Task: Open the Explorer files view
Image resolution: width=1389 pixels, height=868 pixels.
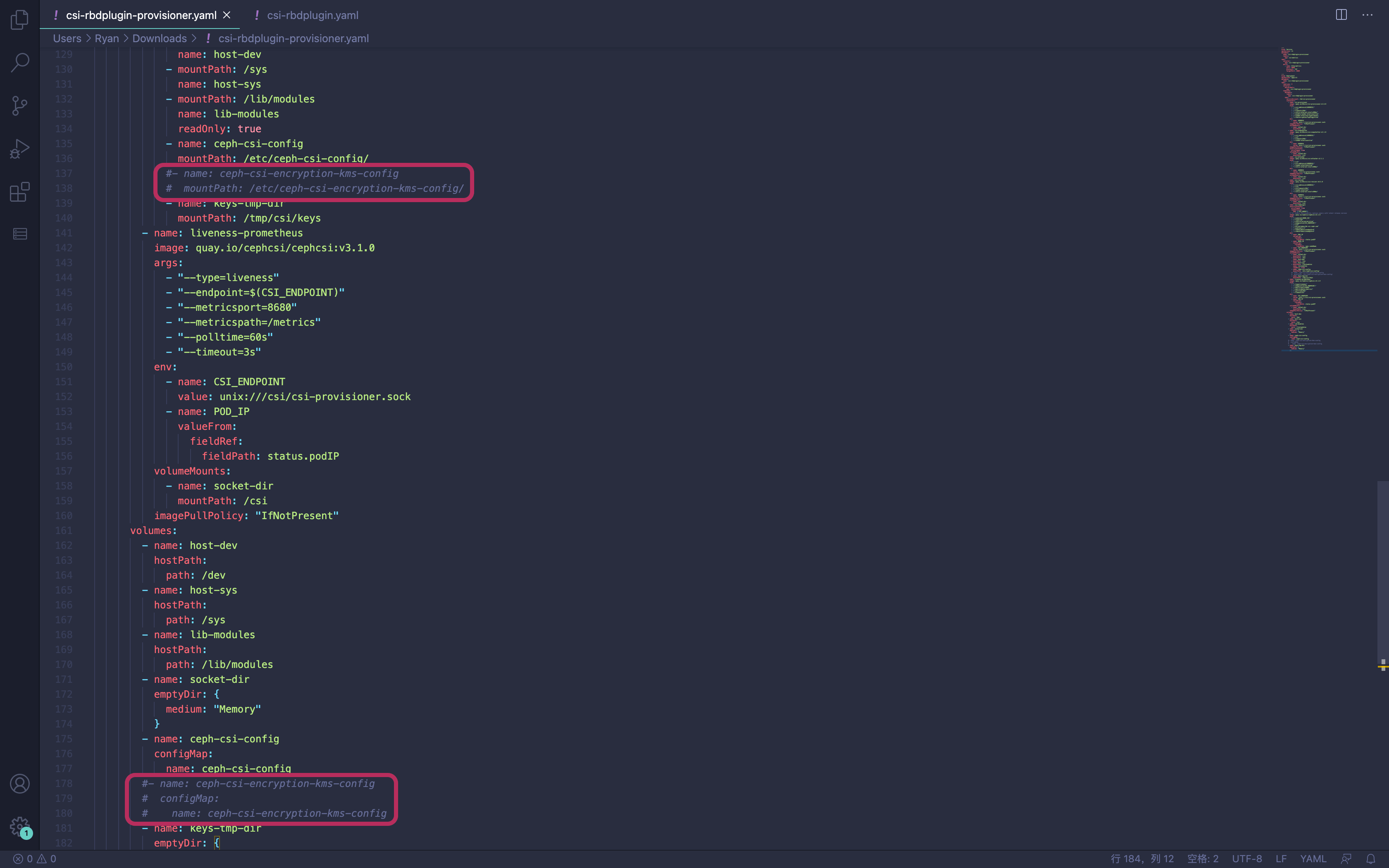Action: pos(19,19)
